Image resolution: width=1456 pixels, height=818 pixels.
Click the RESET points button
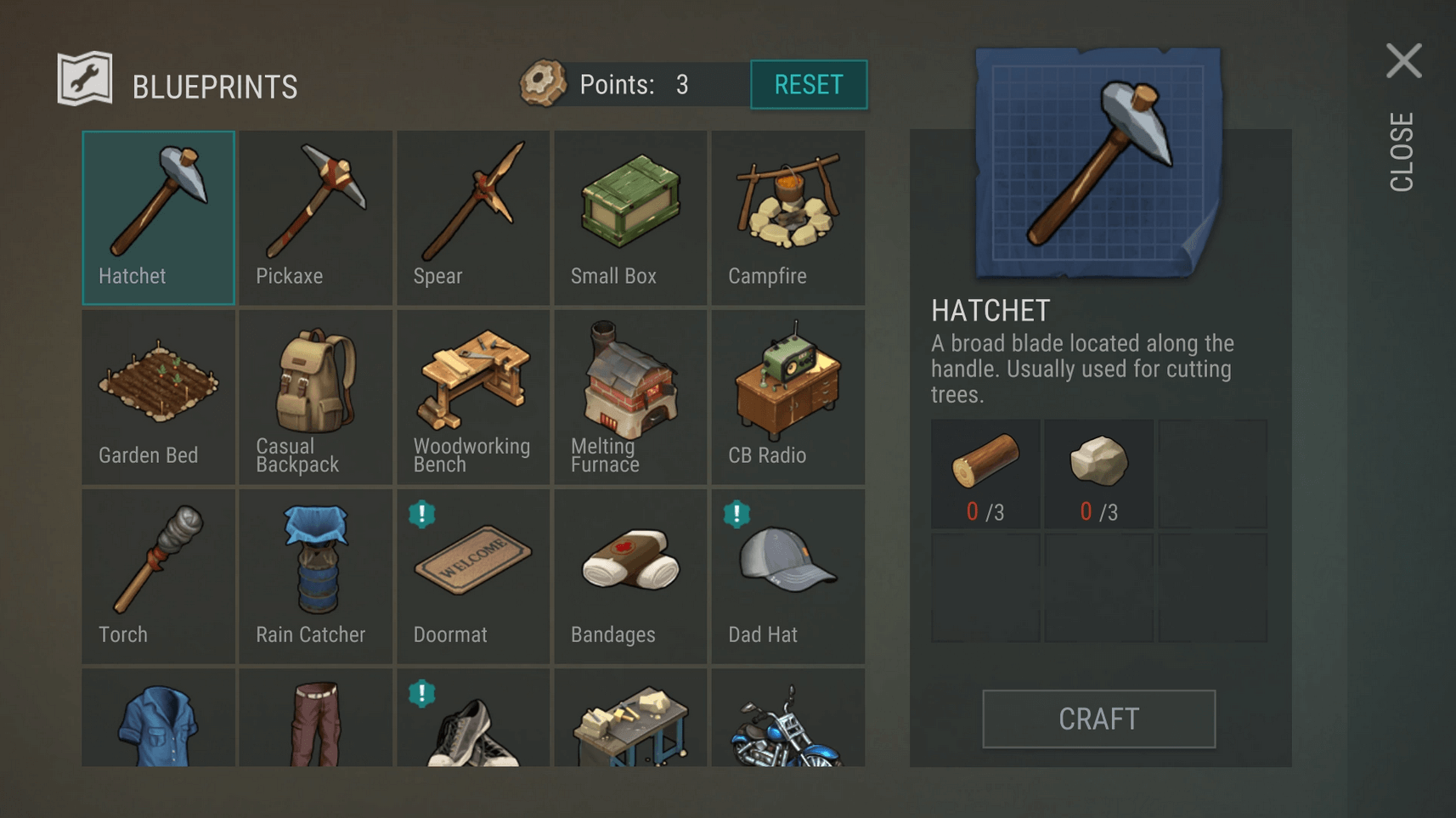pos(809,84)
